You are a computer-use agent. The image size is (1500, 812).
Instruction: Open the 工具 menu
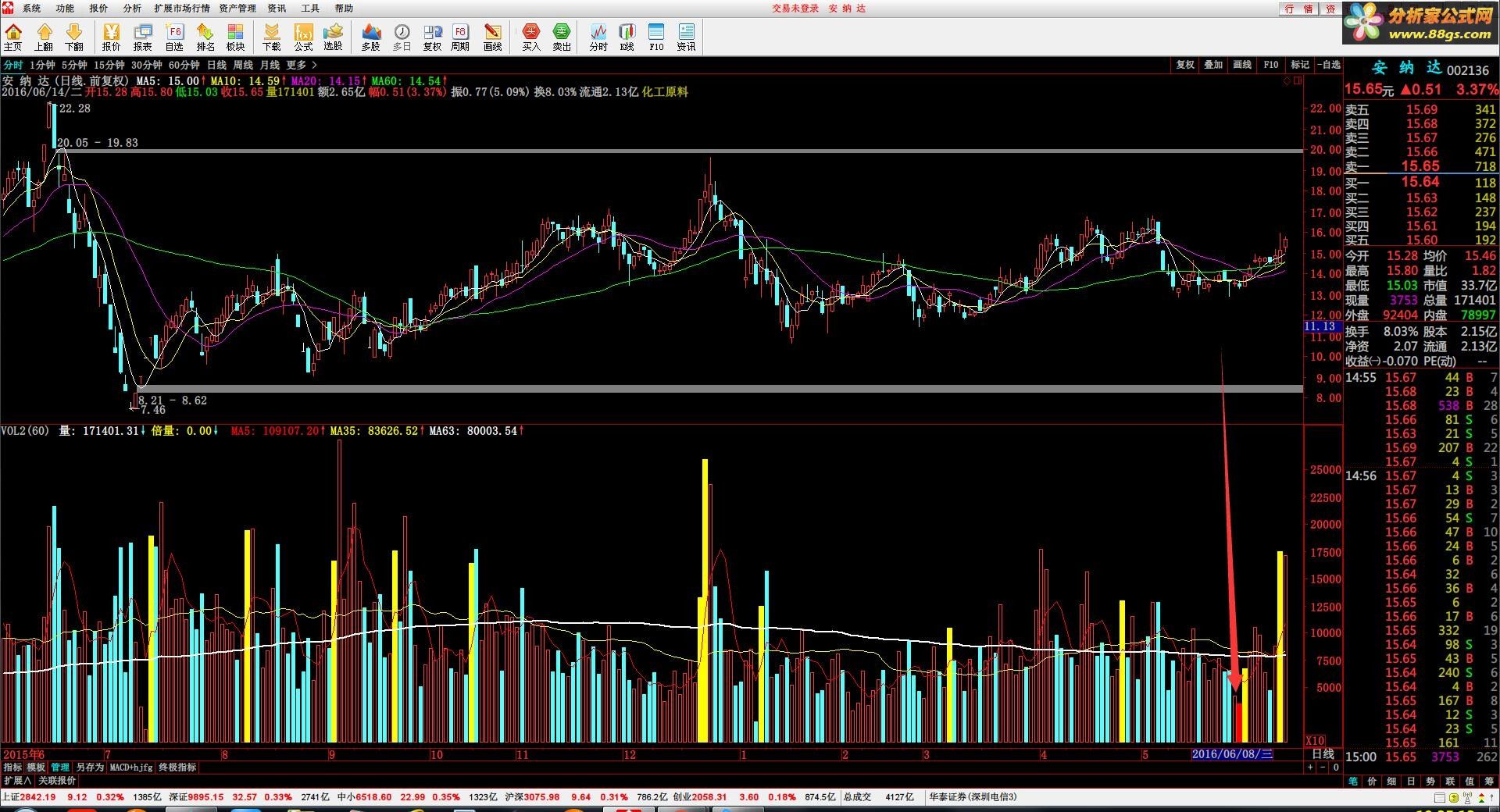[310, 8]
